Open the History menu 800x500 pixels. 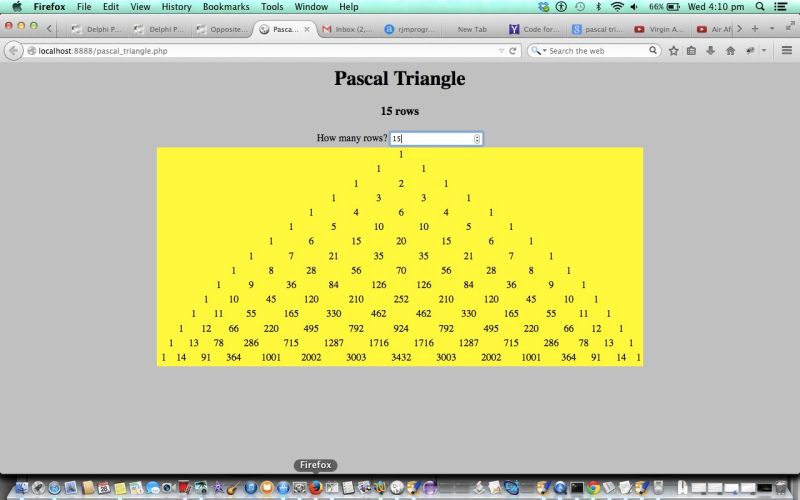click(176, 7)
